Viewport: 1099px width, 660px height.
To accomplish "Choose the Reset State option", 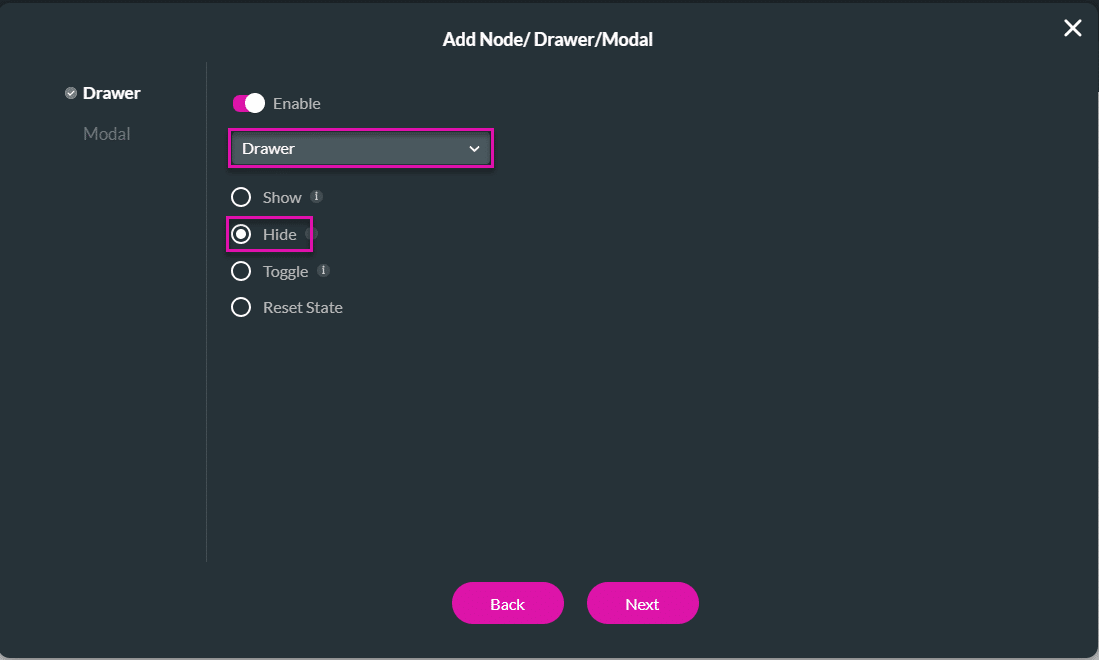I will pyautogui.click(x=241, y=307).
